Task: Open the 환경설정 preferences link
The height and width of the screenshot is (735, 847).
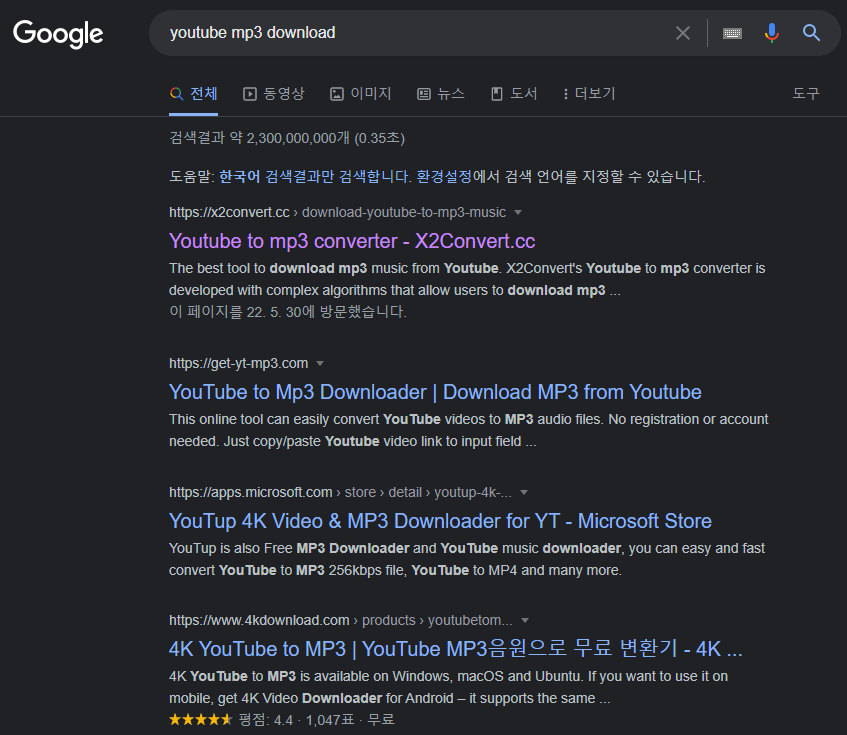Action: click(x=444, y=177)
